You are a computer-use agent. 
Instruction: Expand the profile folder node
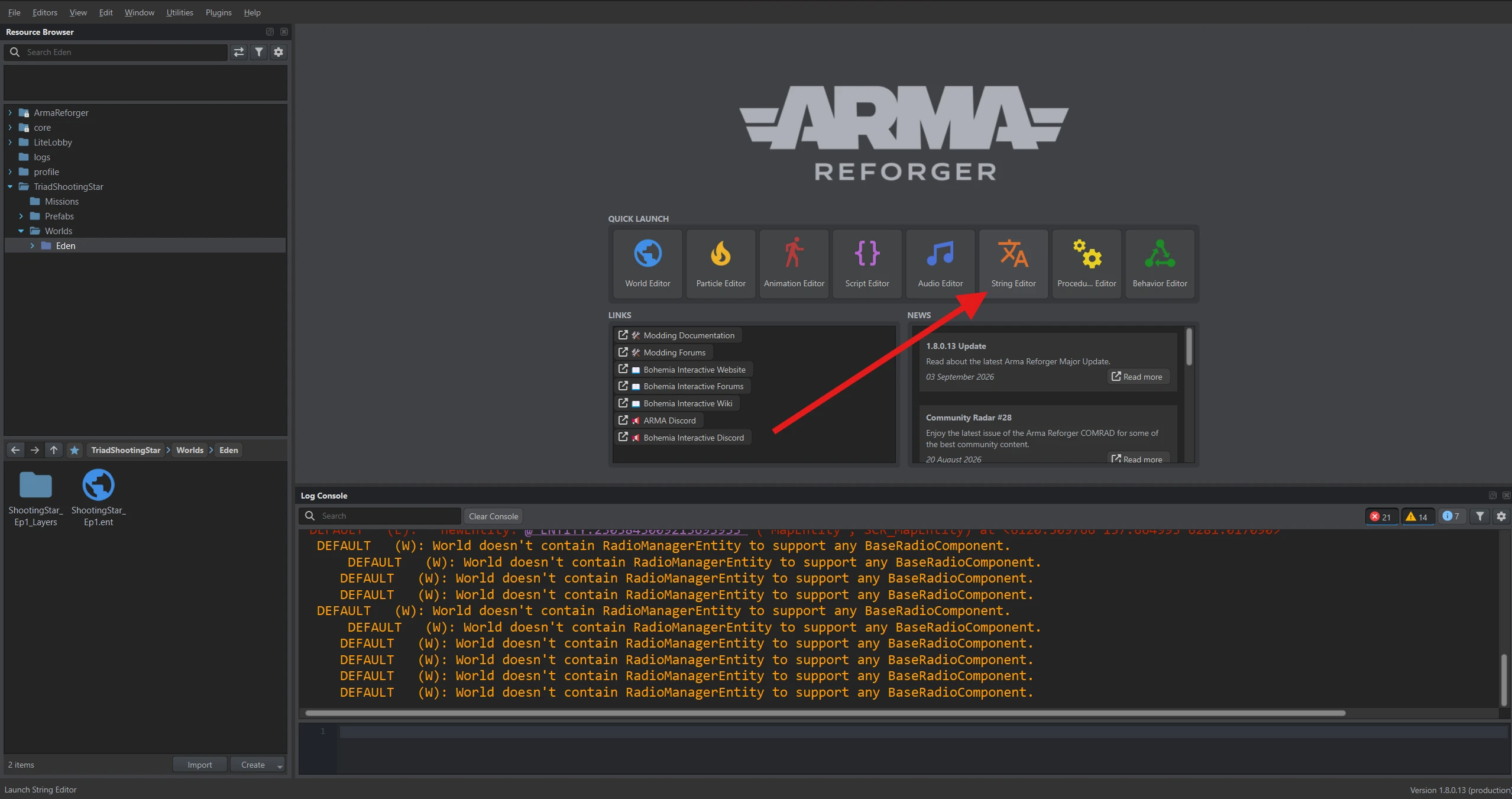tap(10, 172)
